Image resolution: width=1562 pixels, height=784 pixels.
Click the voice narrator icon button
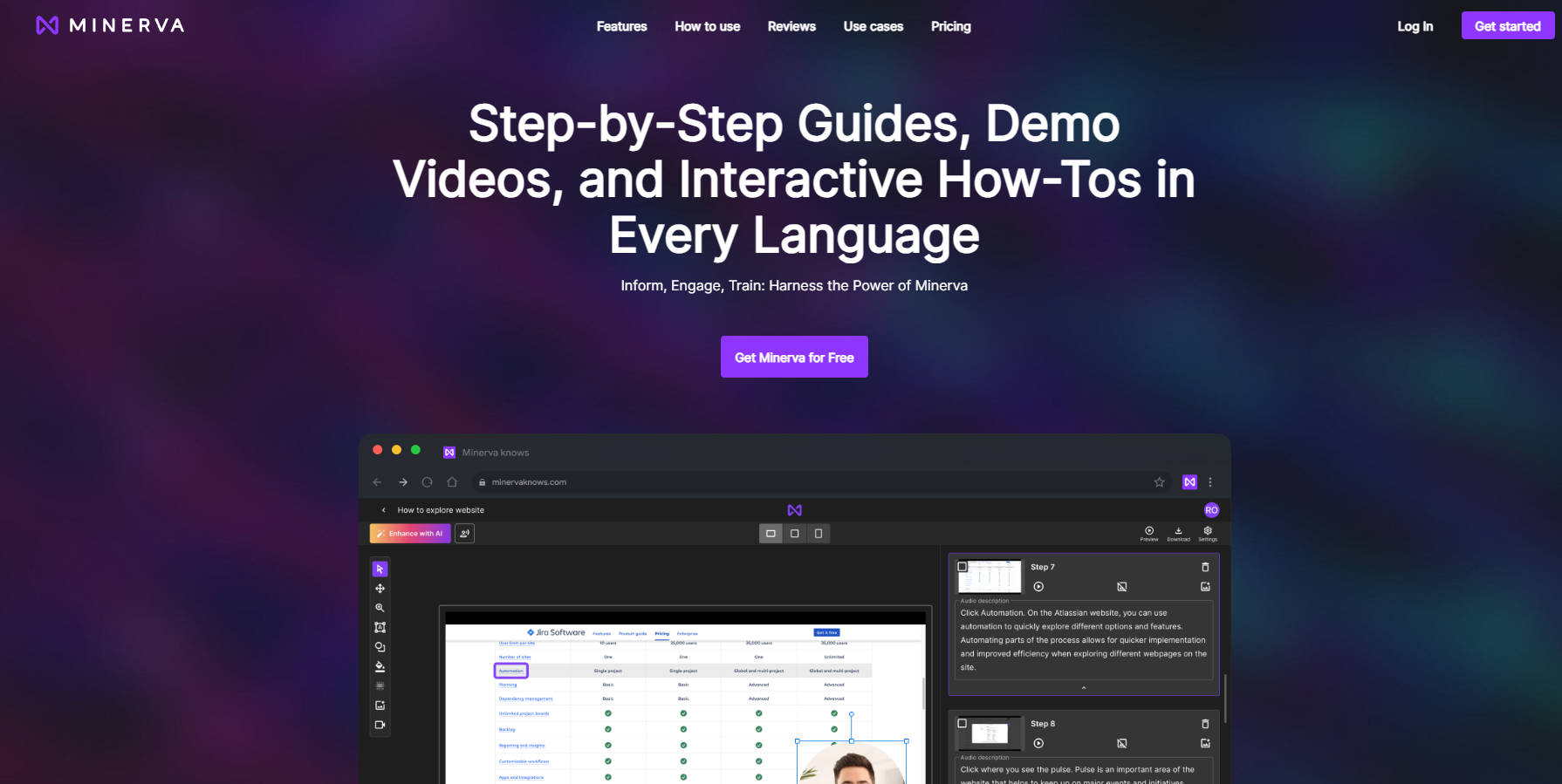tap(465, 533)
